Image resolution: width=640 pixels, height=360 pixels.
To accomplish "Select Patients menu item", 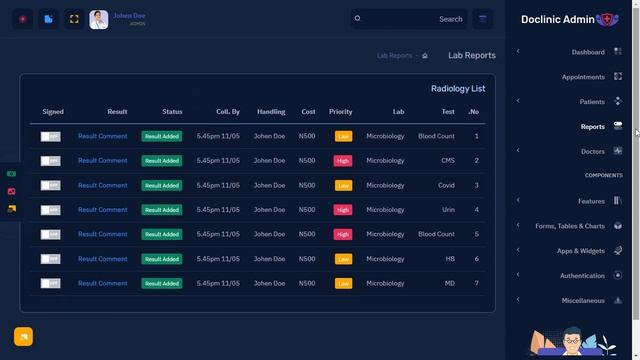I will pos(592,102).
